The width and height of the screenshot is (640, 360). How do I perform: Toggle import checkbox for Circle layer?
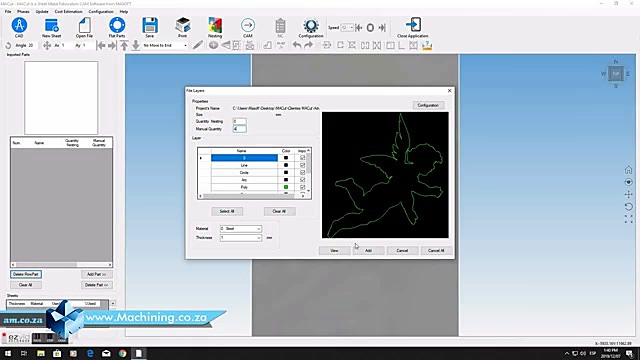[302, 172]
